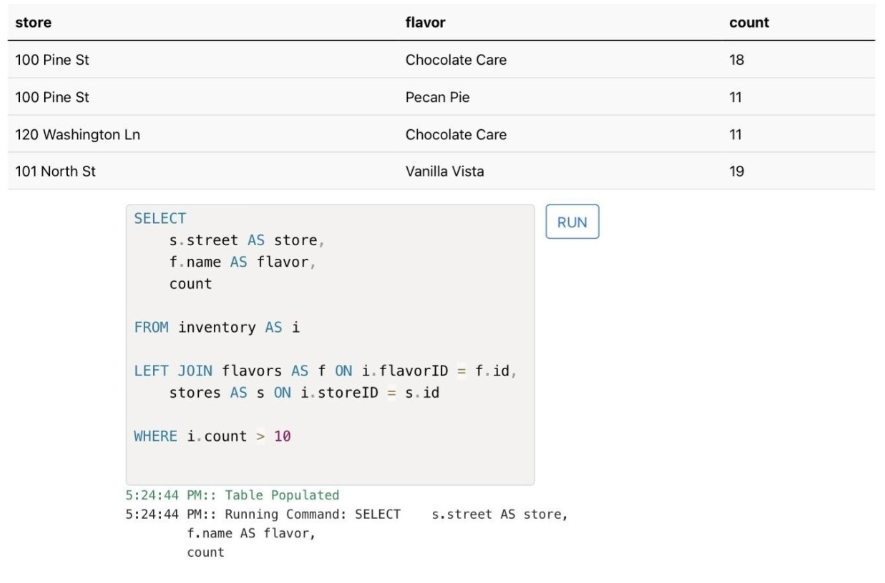Click the 'stores AS s ON' editor line
Screen dimensions: 885x583
[x=304, y=393]
